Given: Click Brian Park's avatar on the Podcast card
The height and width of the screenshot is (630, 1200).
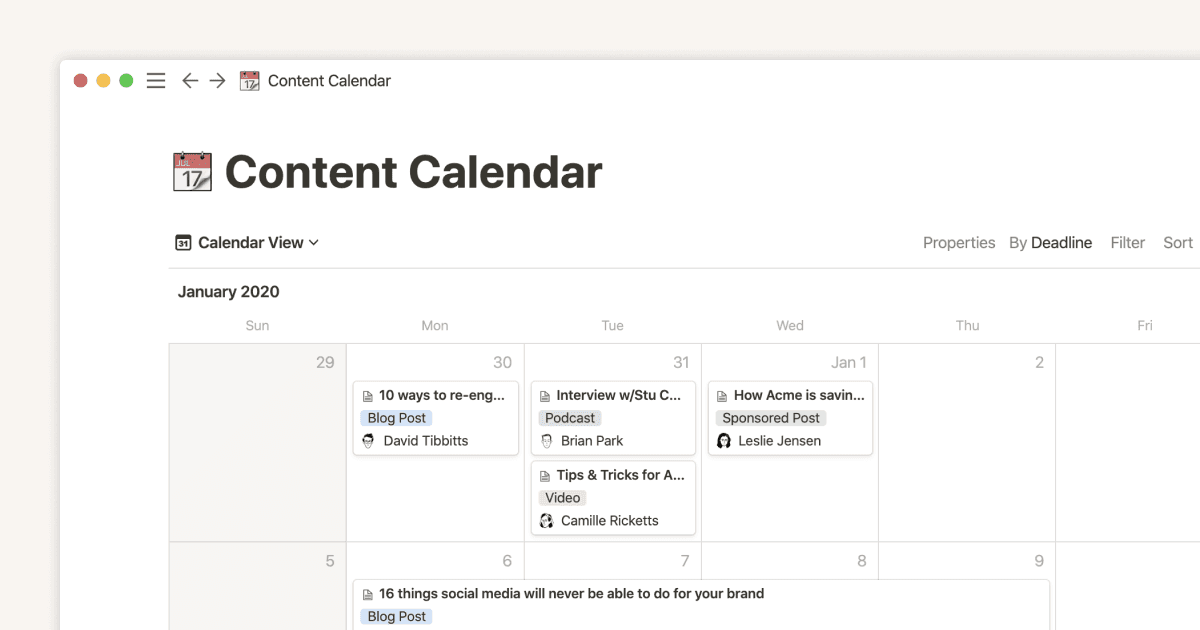Looking at the screenshot, I should (x=547, y=440).
